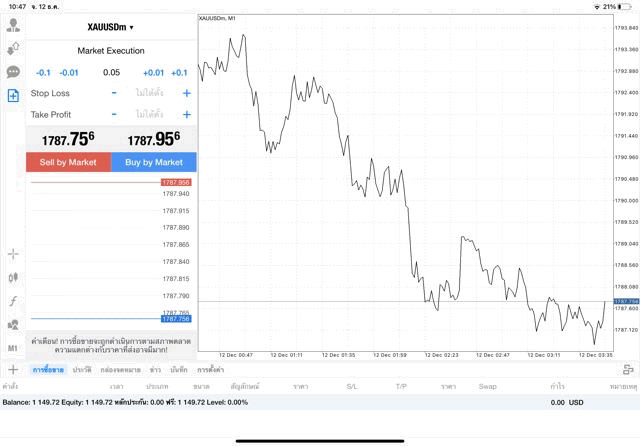Viewport: 640px width, 447px height.
Task: Increase Stop Loss with plus button
Action: click(x=186, y=93)
